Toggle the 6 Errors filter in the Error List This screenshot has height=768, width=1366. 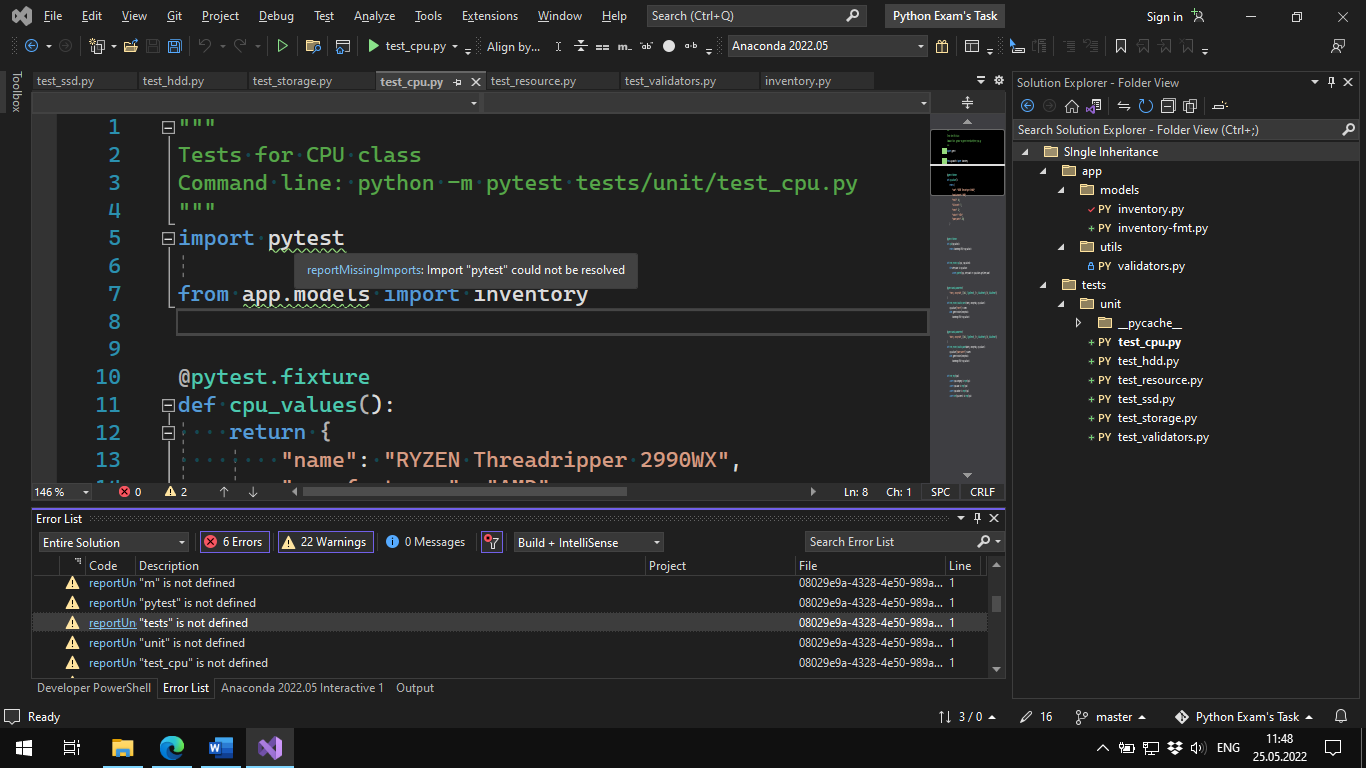pyautogui.click(x=234, y=541)
